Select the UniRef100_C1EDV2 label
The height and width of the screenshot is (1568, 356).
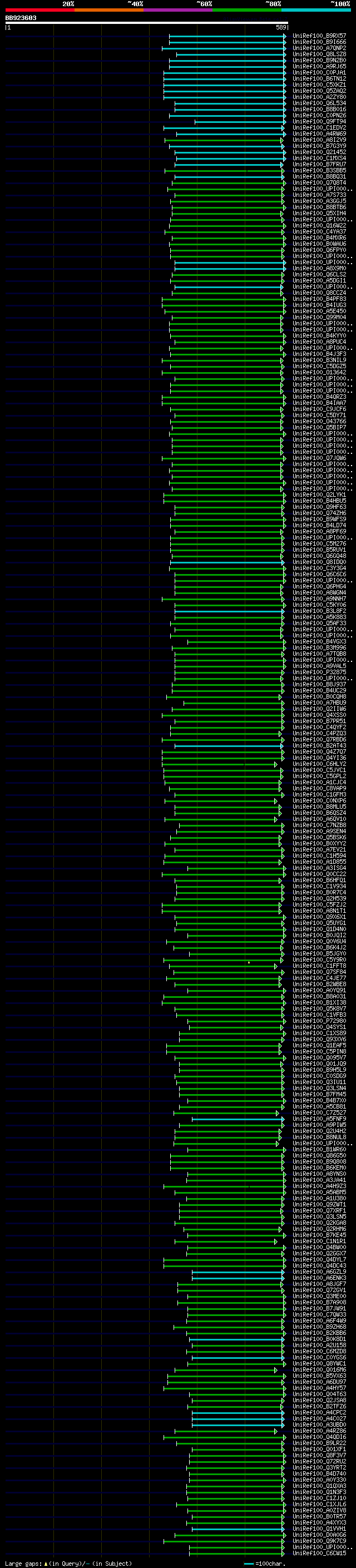click(x=319, y=128)
